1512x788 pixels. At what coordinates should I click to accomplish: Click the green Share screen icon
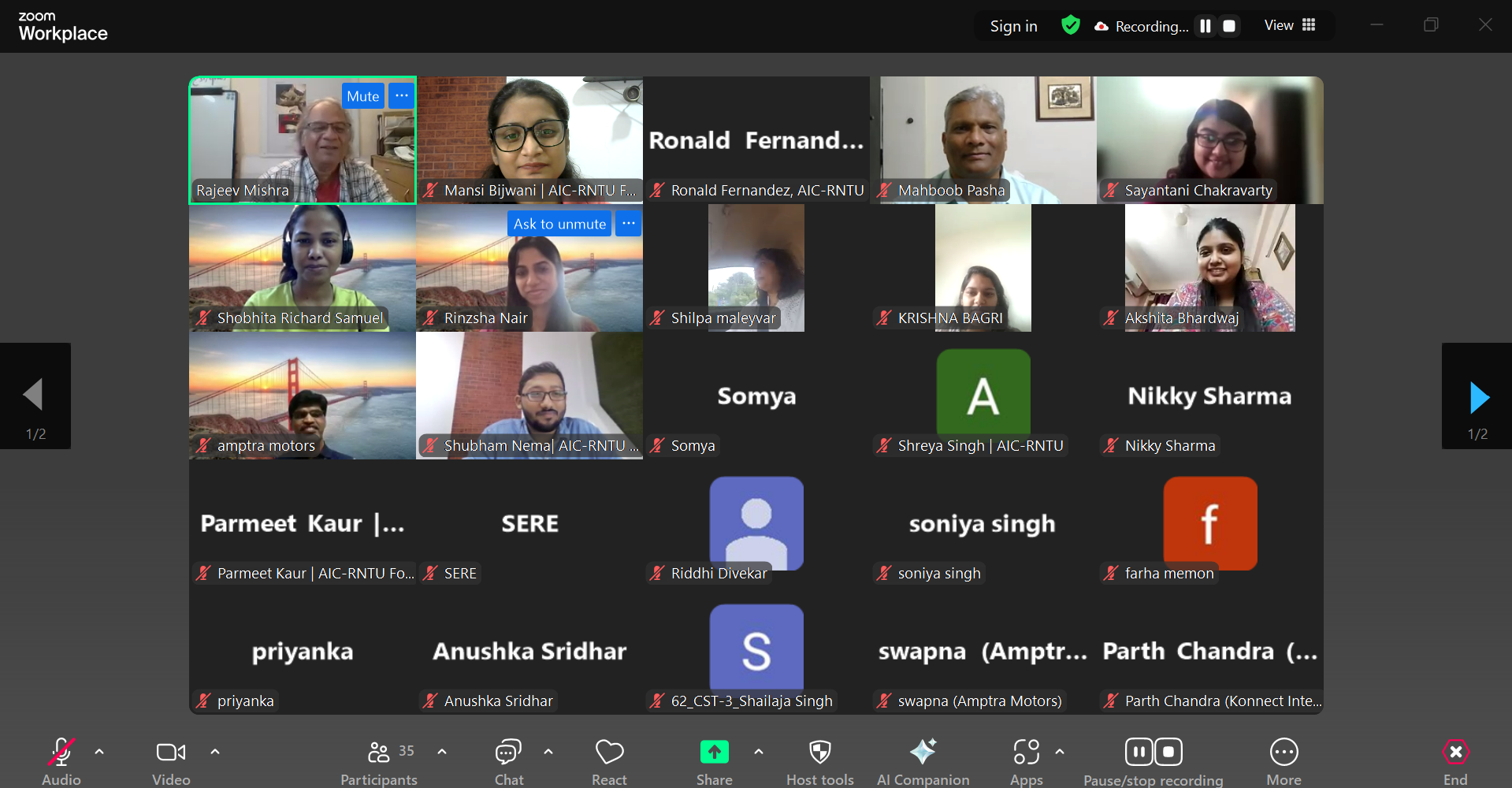[714, 753]
